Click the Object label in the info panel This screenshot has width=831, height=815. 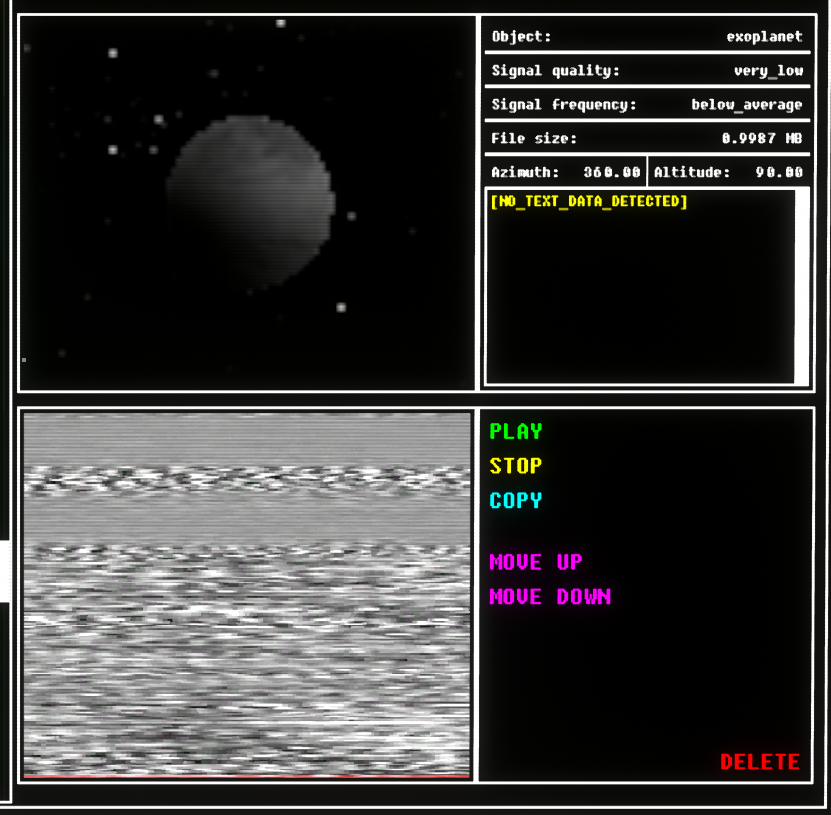(x=521, y=37)
